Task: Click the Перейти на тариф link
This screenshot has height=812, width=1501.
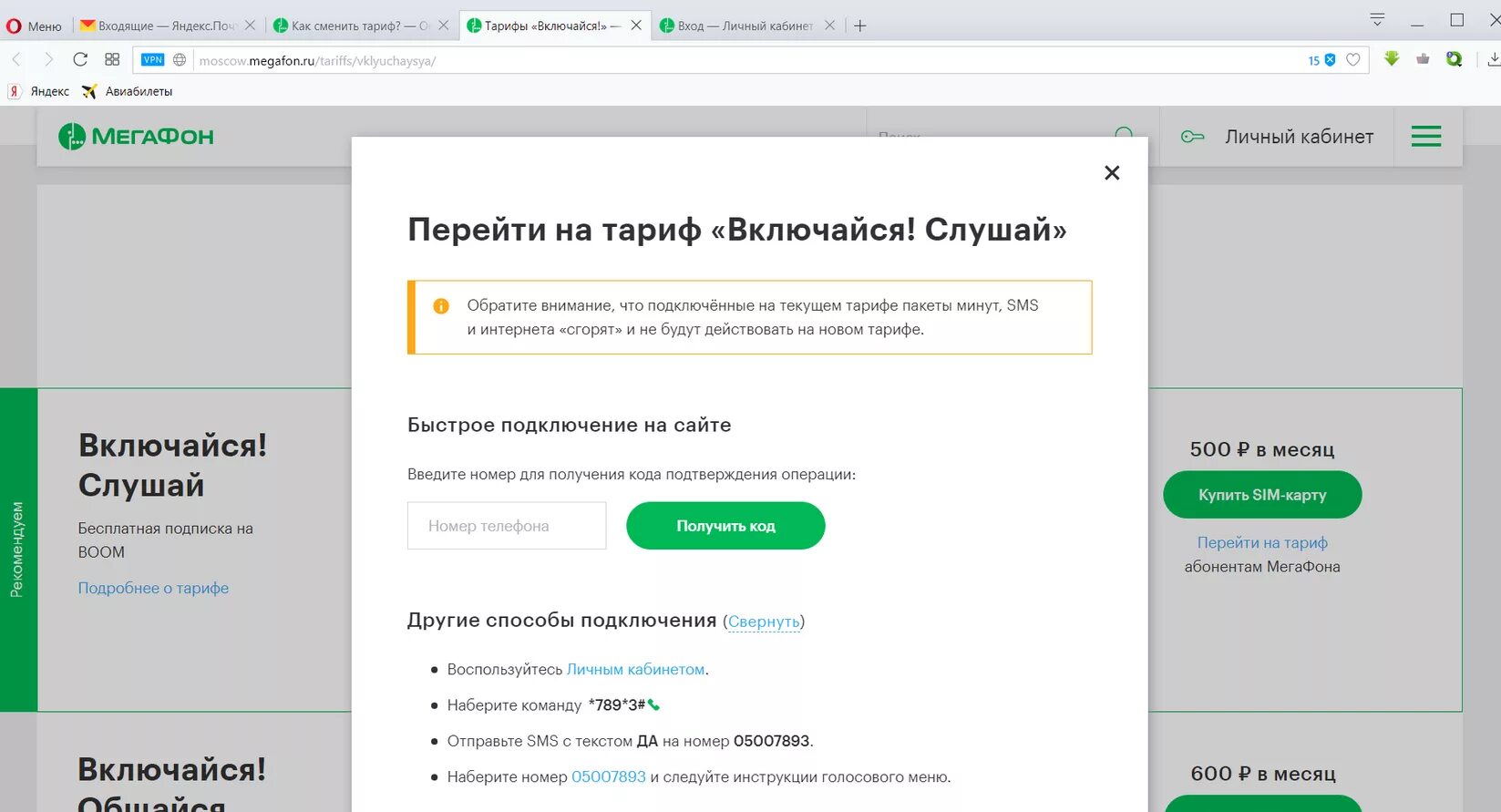Action: coord(1262,542)
